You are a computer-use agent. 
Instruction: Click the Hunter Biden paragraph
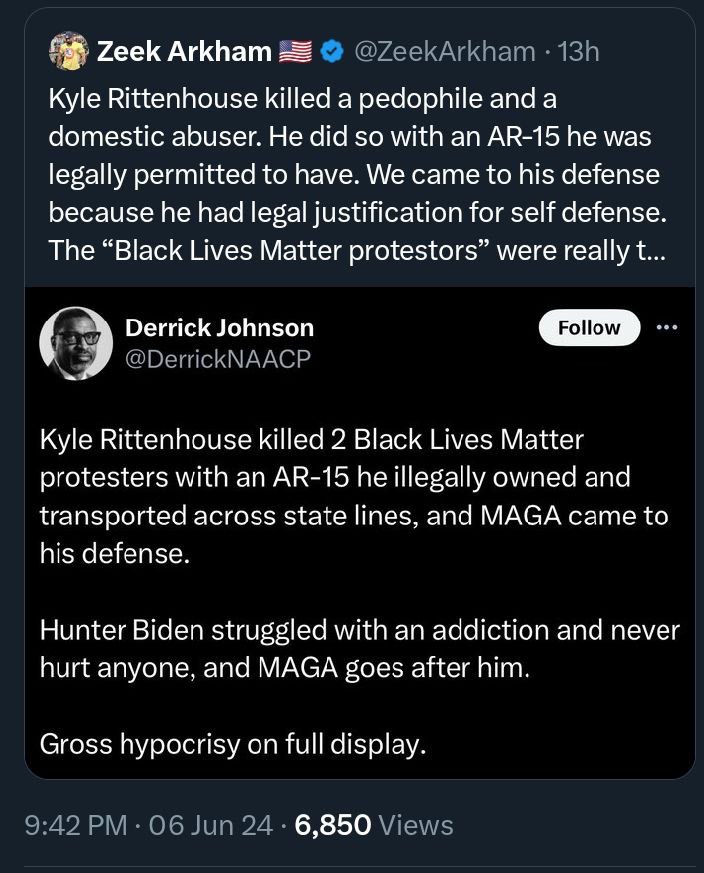point(359,648)
